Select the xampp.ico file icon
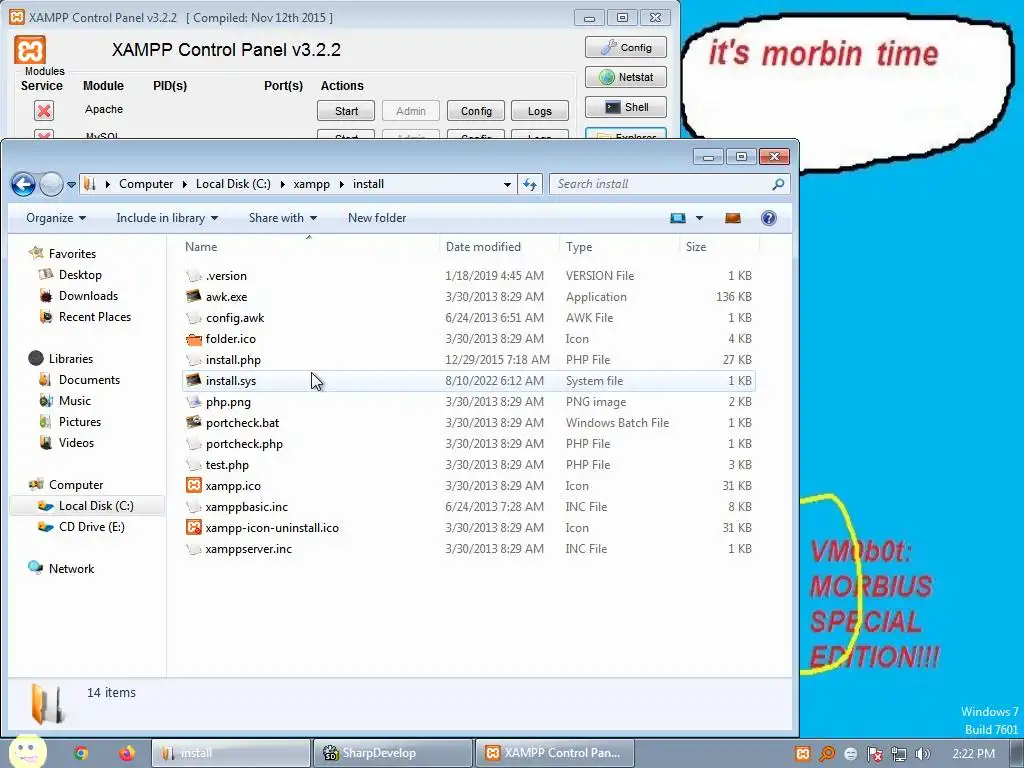The height and width of the screenshot is (768, 1024). [193, 486]
